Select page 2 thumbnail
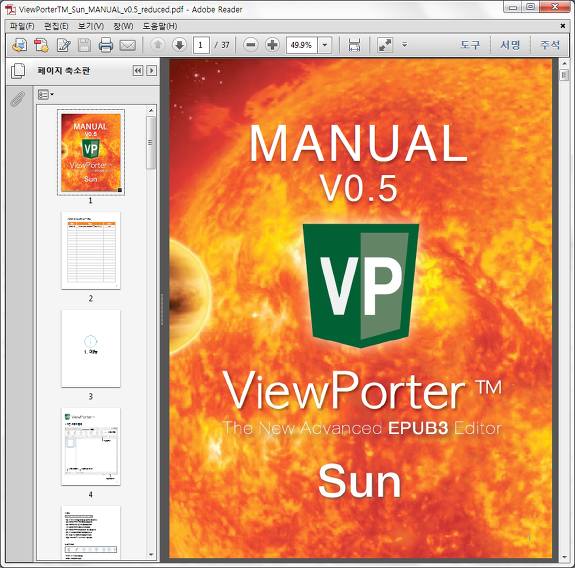 91,251
